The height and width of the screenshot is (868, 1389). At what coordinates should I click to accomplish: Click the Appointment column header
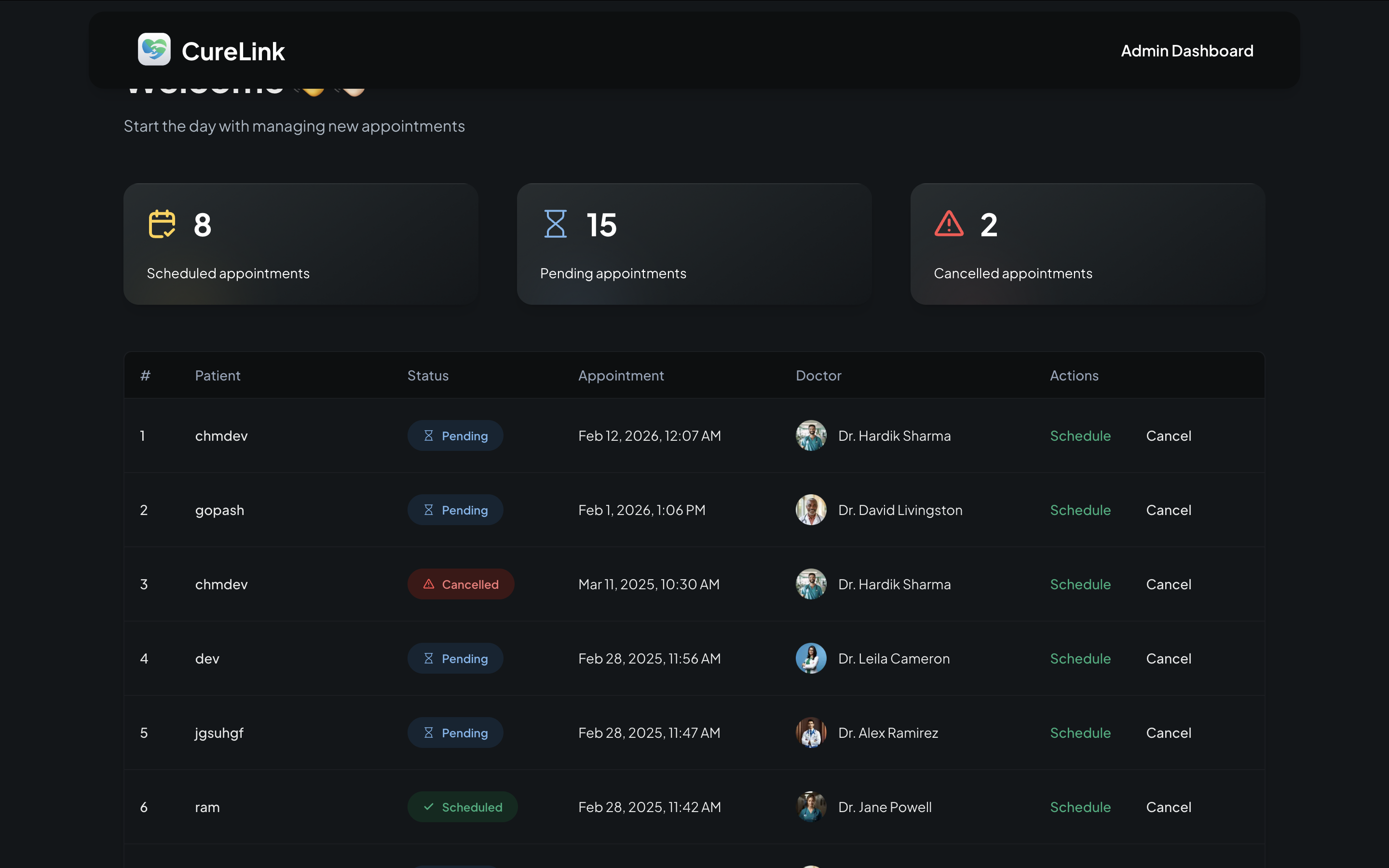(620, 376)
